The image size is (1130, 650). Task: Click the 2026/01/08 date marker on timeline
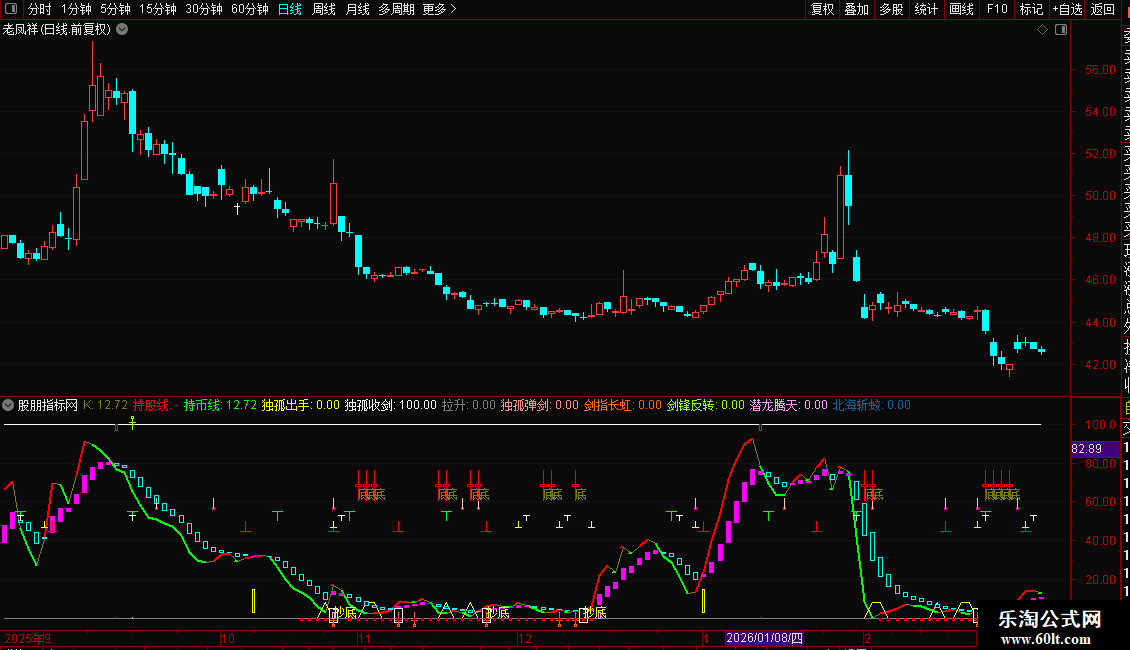764,638
